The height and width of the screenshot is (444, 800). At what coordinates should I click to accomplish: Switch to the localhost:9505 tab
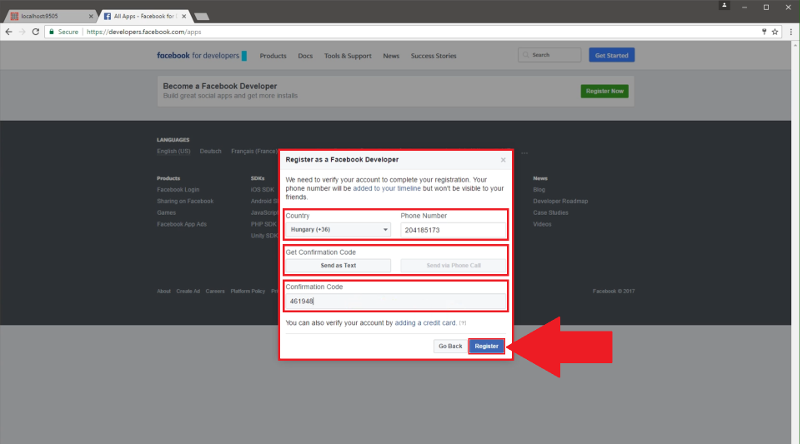(x=45, y=17)
